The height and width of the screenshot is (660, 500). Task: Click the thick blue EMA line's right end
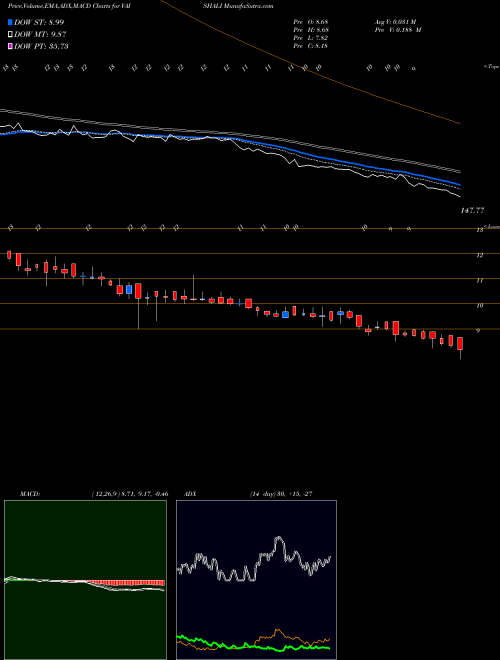click(458, 184)
